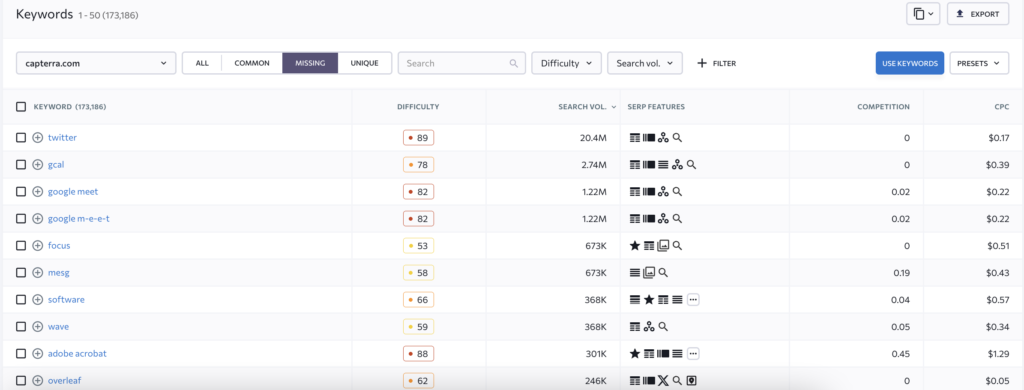Click the image pack icon in mesg row
The height and width of the screenshot is (390, 1024).
click(x=649, y=272)
